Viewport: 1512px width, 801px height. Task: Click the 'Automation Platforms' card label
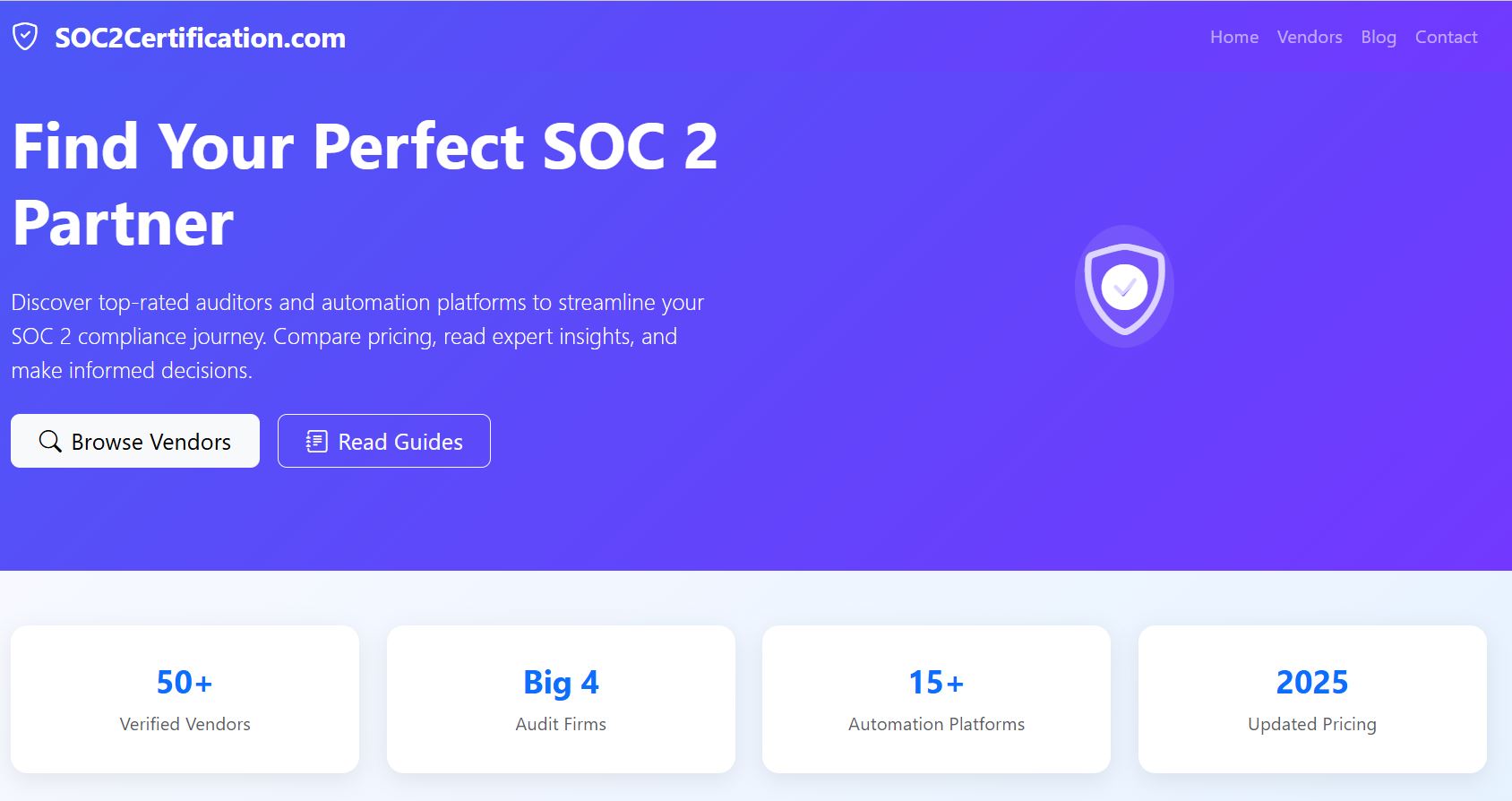click(x=936, y=724)
